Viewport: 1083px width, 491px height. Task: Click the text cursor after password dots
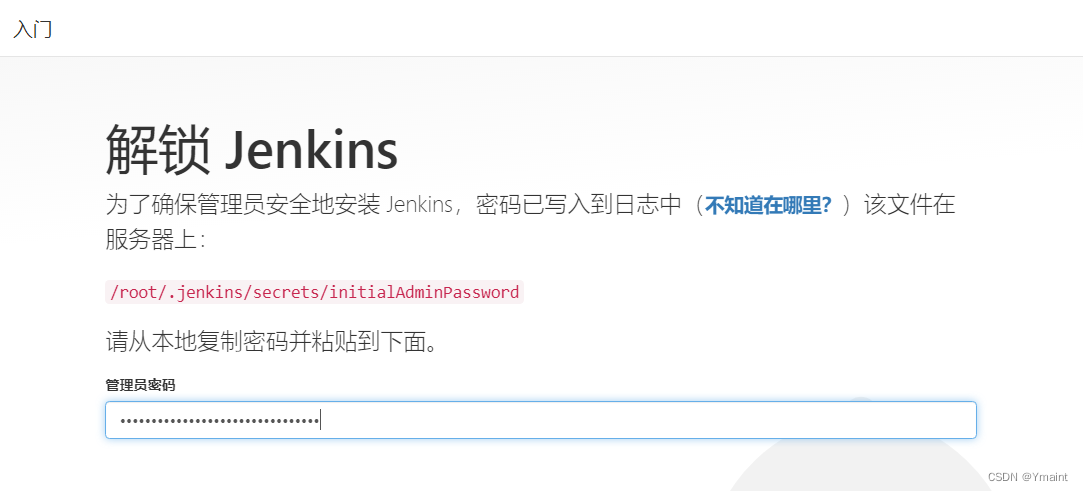[321, 420]
